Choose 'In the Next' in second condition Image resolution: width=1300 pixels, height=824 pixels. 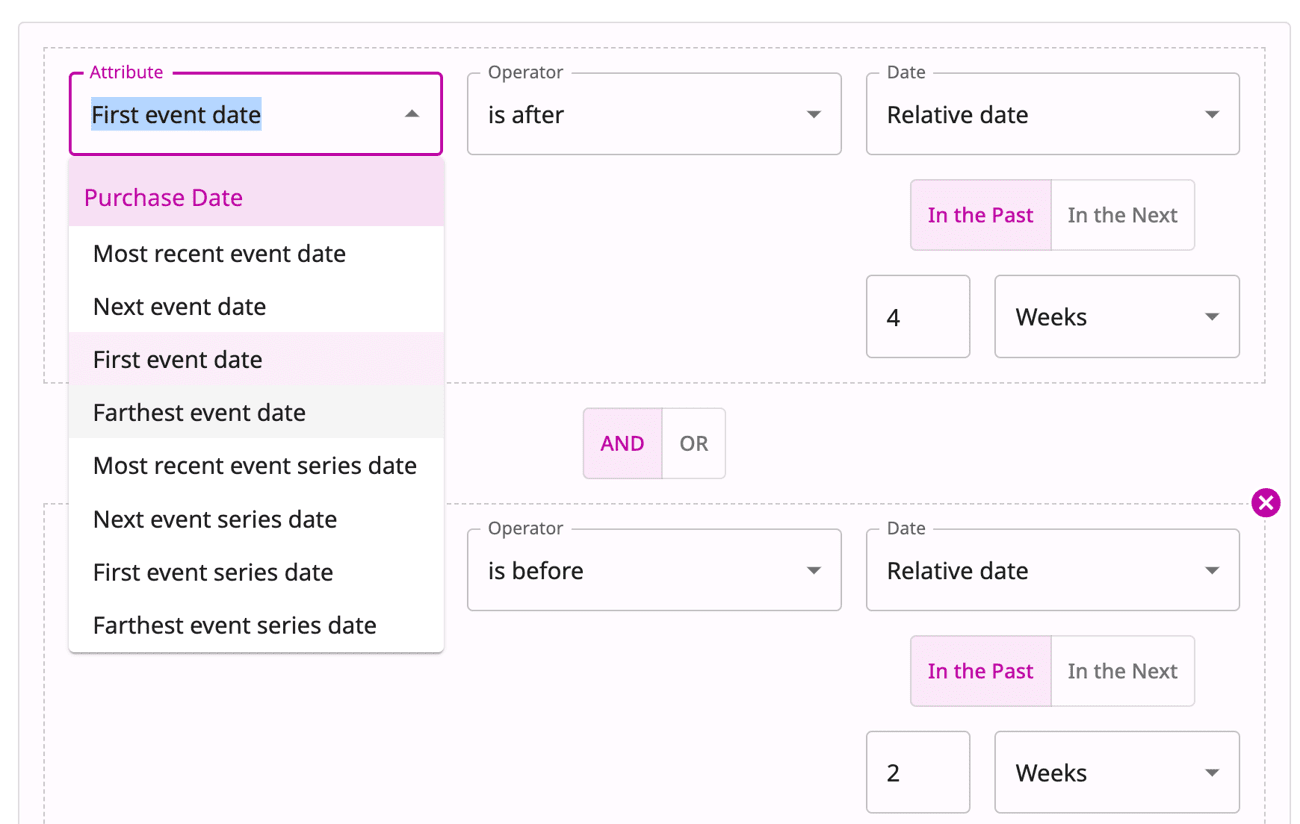(x=1122, y=671)
